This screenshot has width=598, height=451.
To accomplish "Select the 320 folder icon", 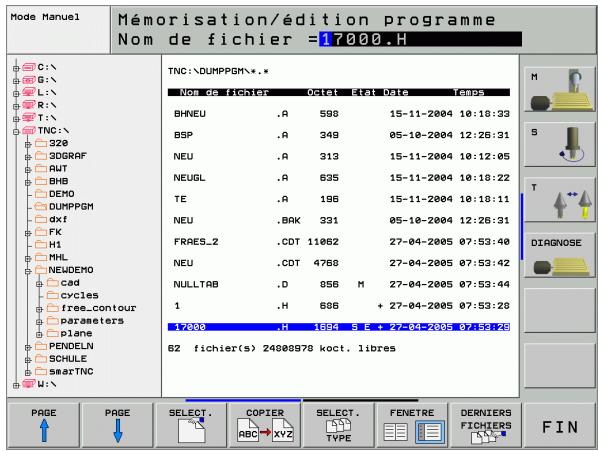I will [x=41, y=143].
